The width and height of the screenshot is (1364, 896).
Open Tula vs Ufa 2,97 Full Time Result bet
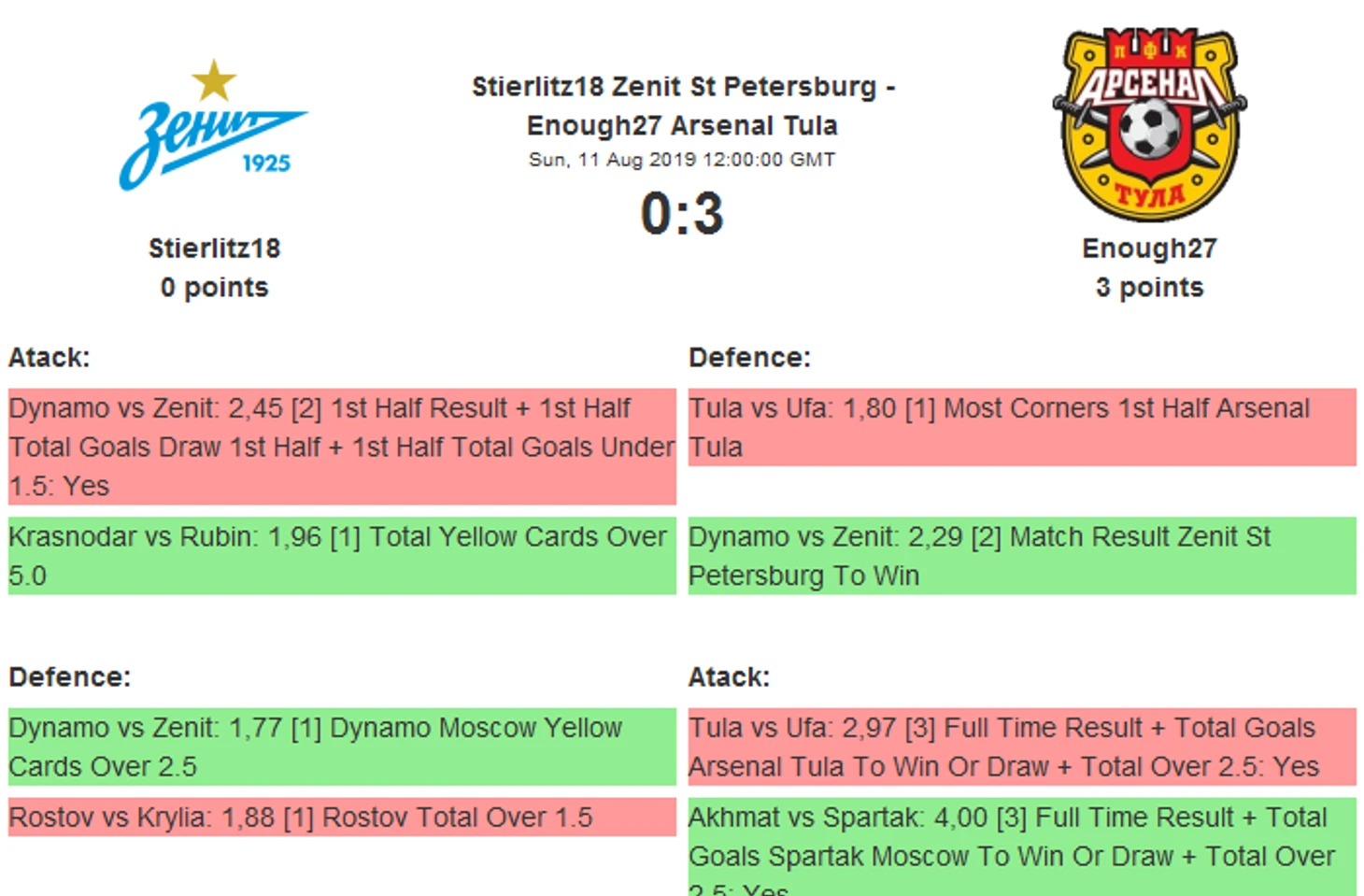[x=1022, y=747]
